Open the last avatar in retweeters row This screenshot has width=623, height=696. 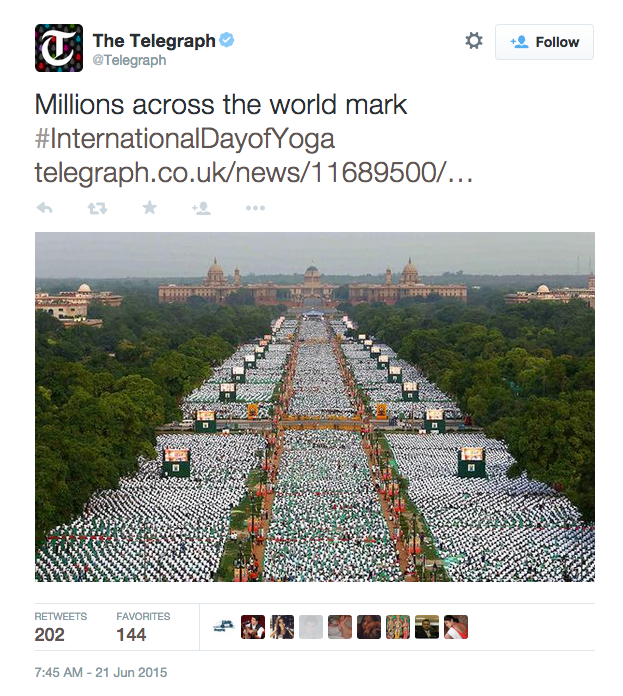[x=456, y=627]
